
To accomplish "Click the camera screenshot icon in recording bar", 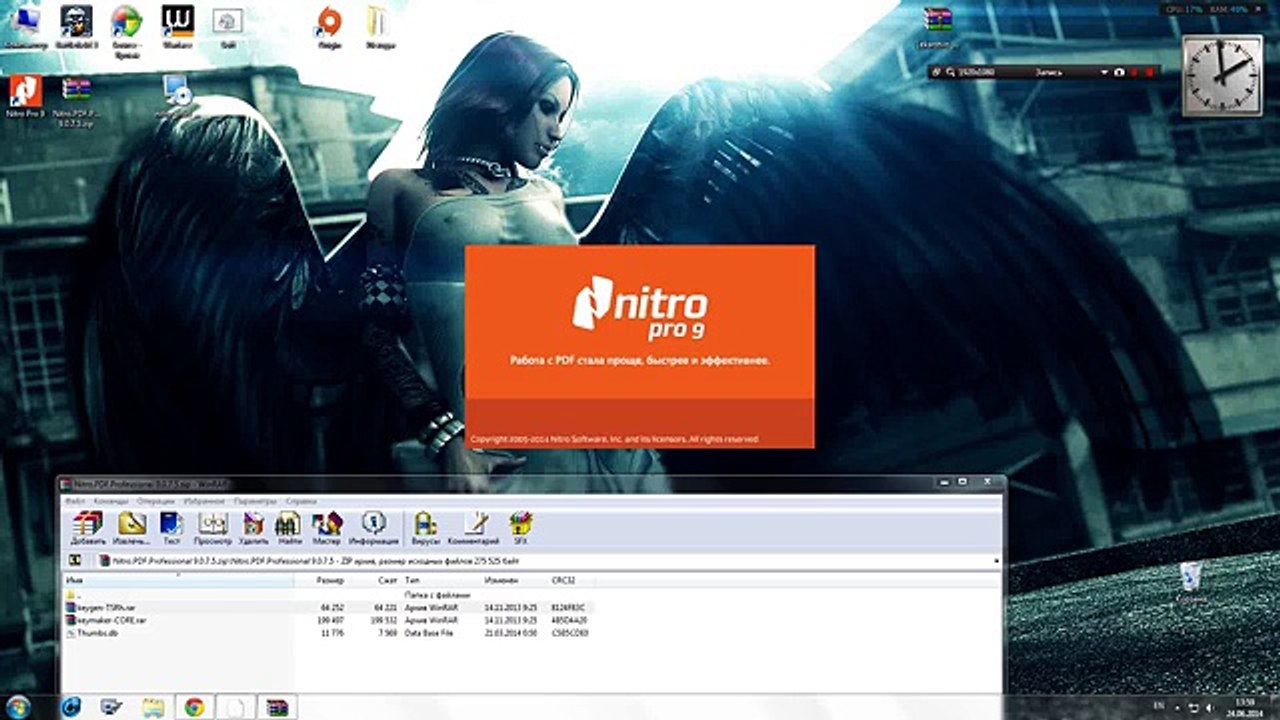I will point(1119,72).
